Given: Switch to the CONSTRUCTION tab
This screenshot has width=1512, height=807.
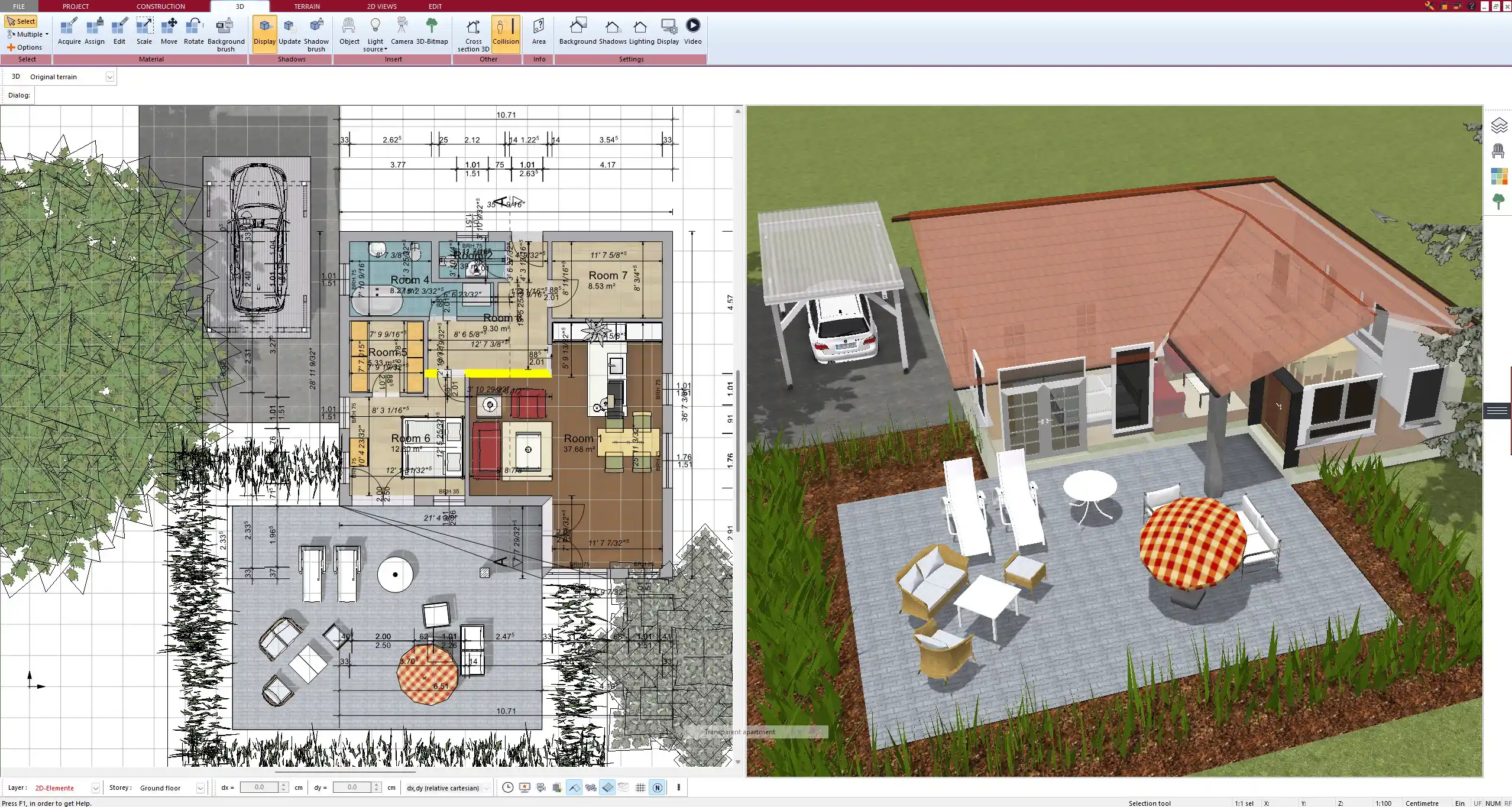Looking at the screenshot, I should 161,7.
